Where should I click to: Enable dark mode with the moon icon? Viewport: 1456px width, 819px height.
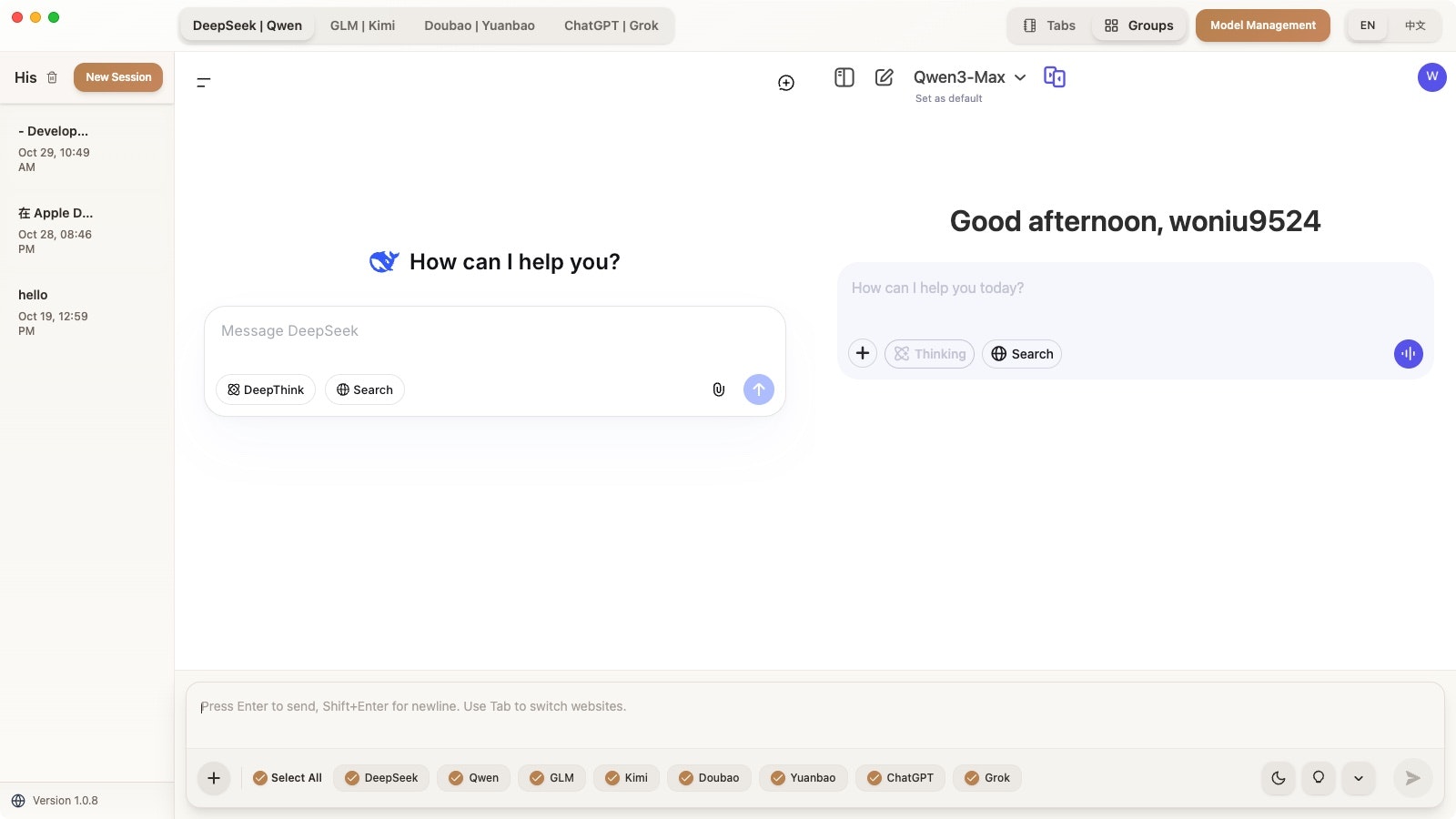(1278, 778)
